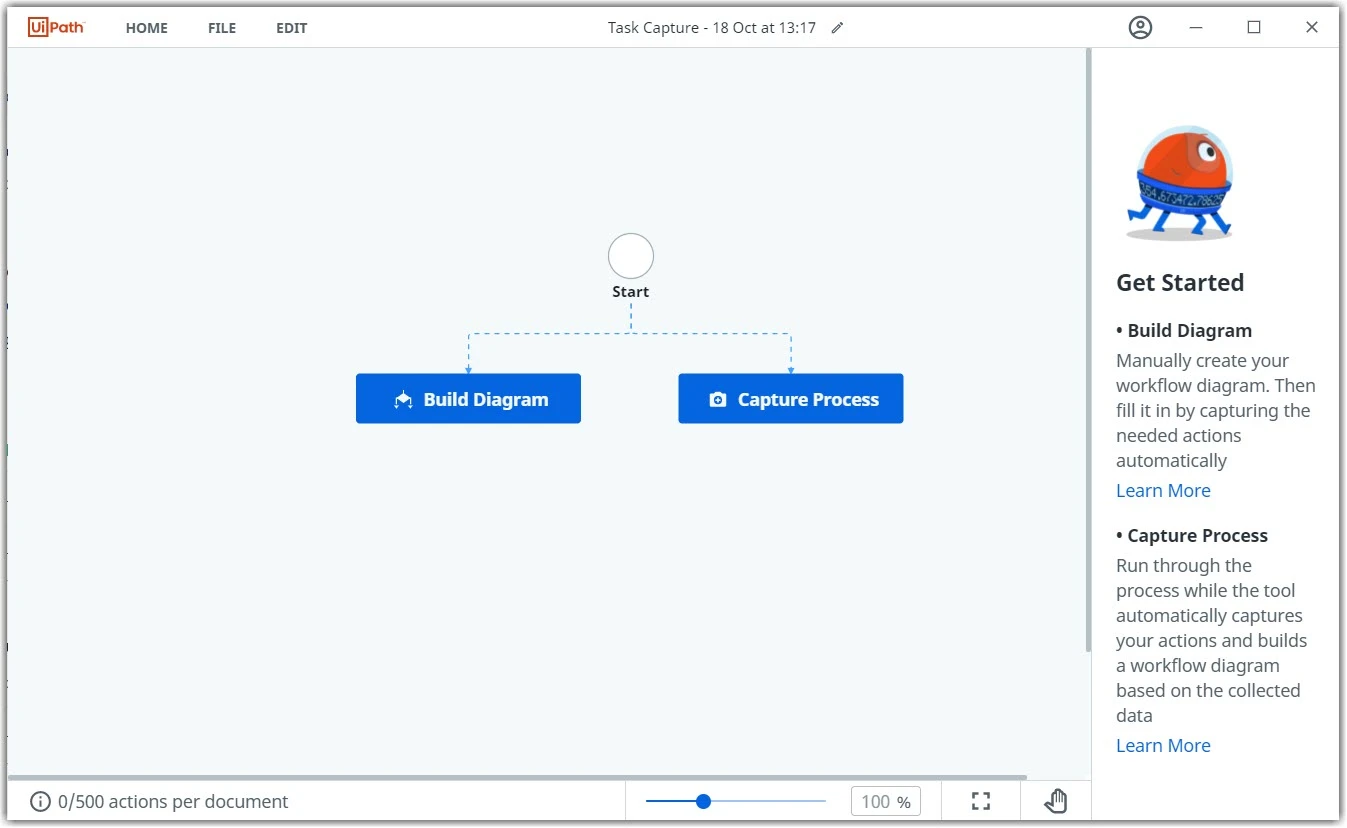Minimize the Task Capture window
The image size is (1347, 828).
tap(1197, 28)
